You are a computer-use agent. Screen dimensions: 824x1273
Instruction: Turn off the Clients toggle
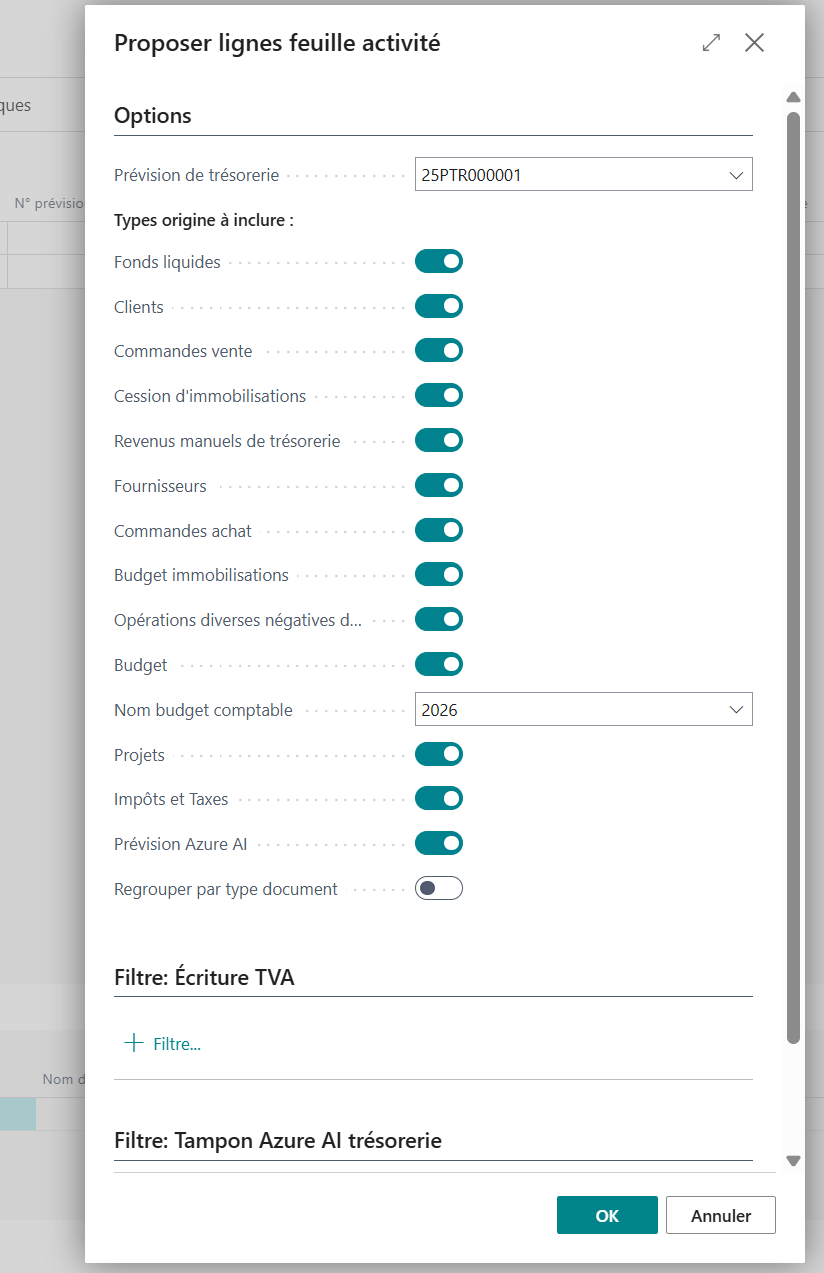[x=439, y=306]
